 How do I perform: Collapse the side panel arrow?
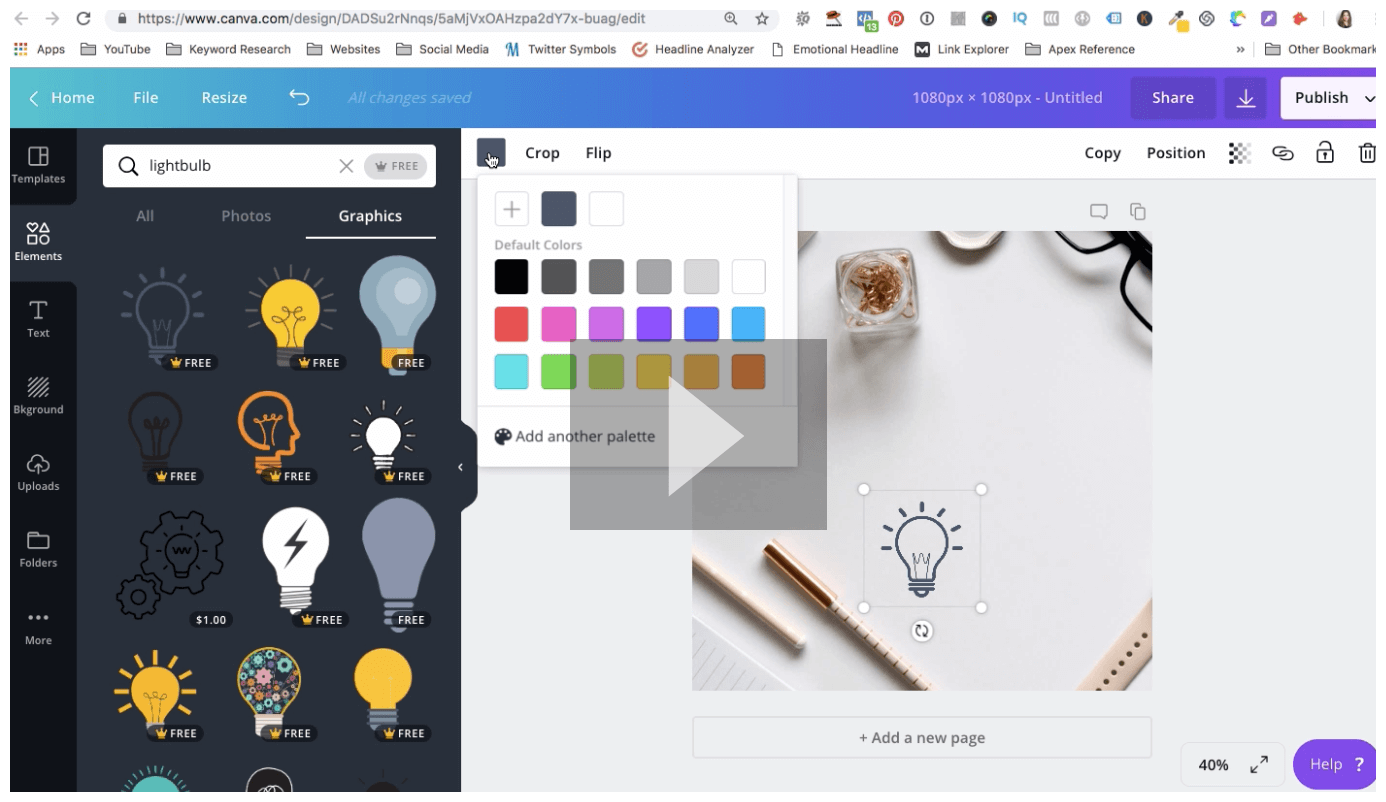(x=460, y=467)
